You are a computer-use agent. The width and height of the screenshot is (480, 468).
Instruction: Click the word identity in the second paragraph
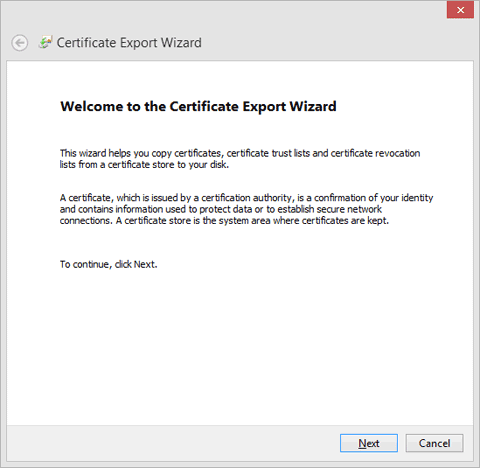[417, 198]
